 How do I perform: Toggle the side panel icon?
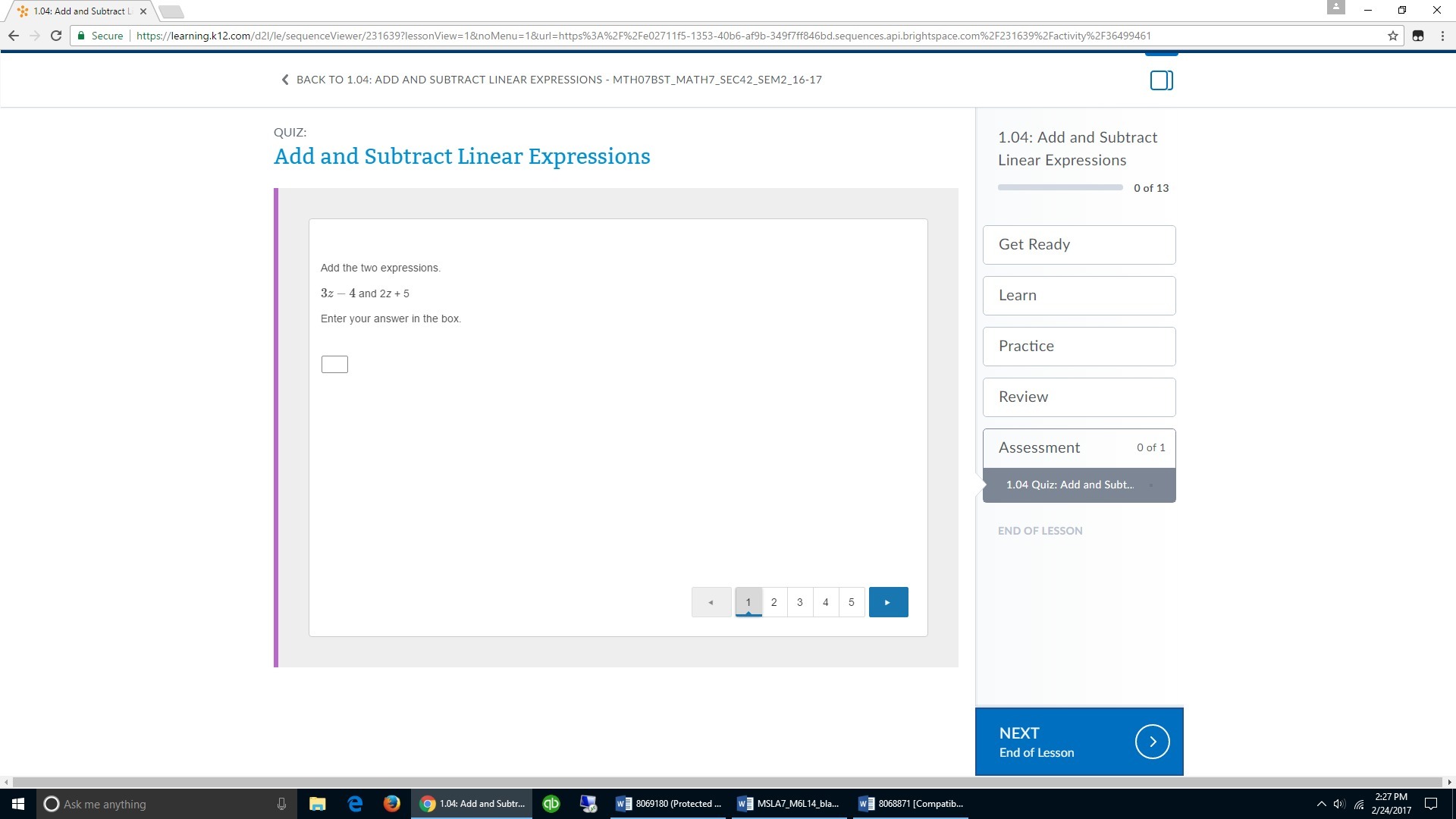click(x=1161, y=80)
